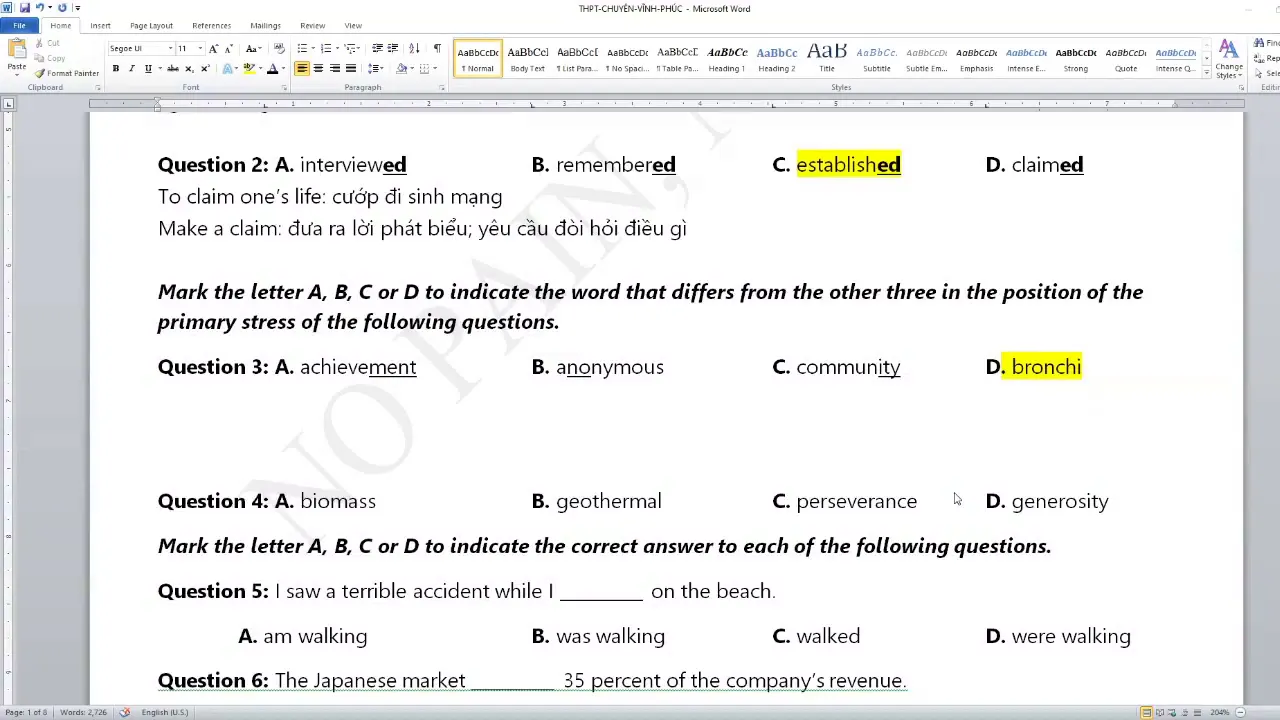
Task: Toggle Italic formatting
Action: (131, 68)
